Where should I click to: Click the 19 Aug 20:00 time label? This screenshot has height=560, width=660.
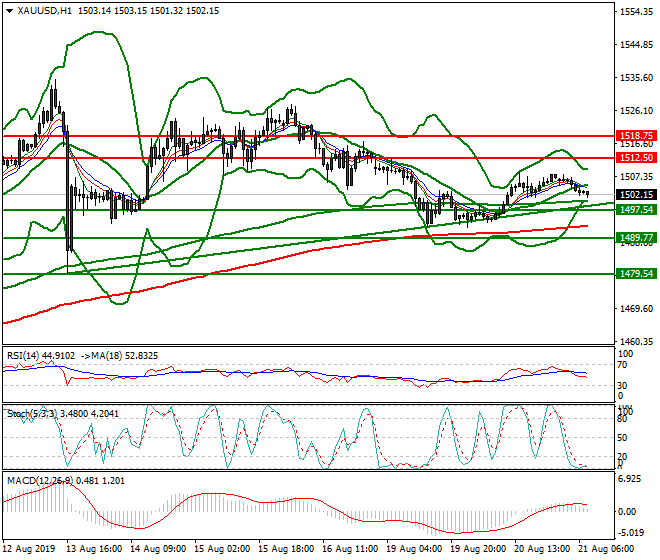click(x=478, y=549)
